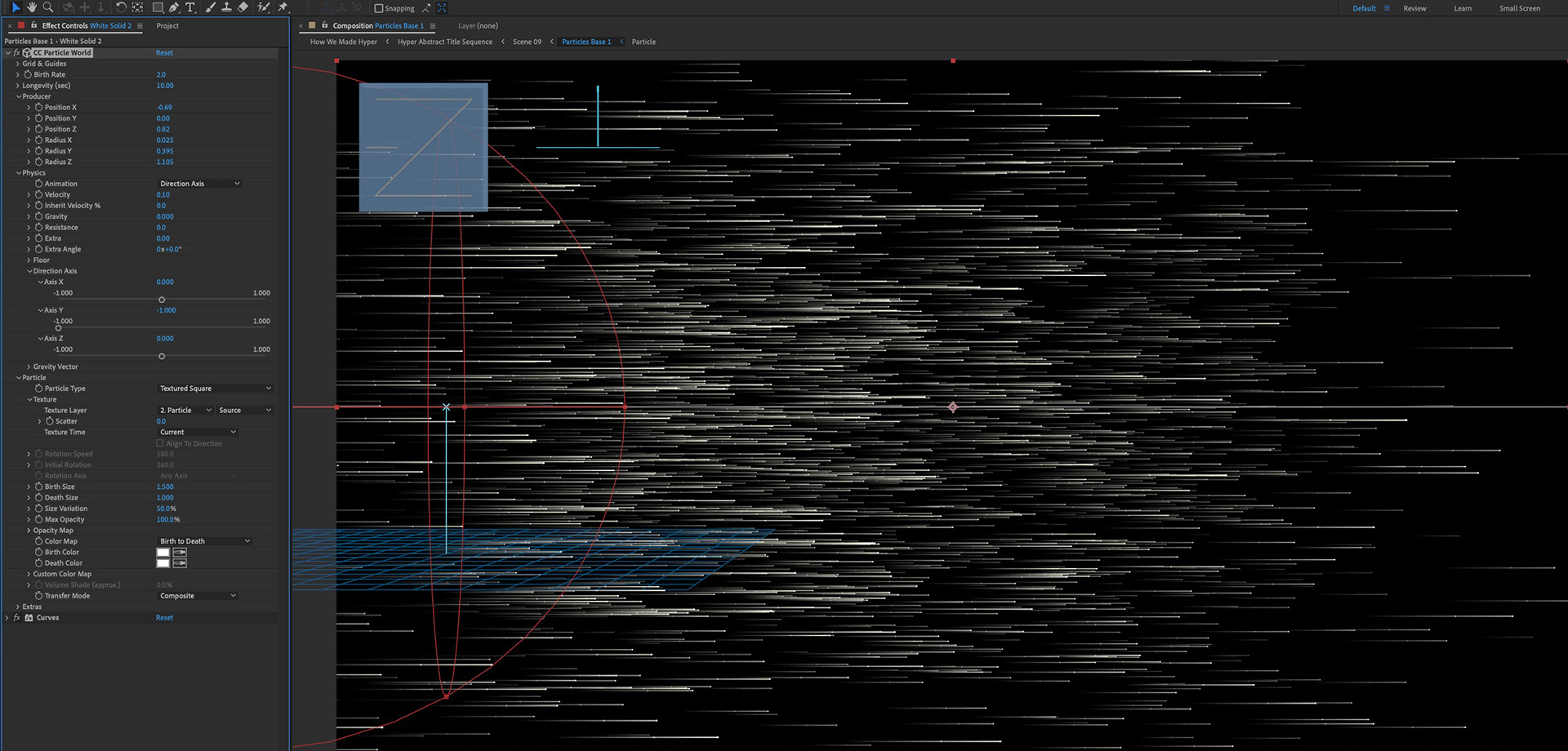Click the Max Opacity stopwatch icon
Viewport: 1568px width, 751px height.
38,519
